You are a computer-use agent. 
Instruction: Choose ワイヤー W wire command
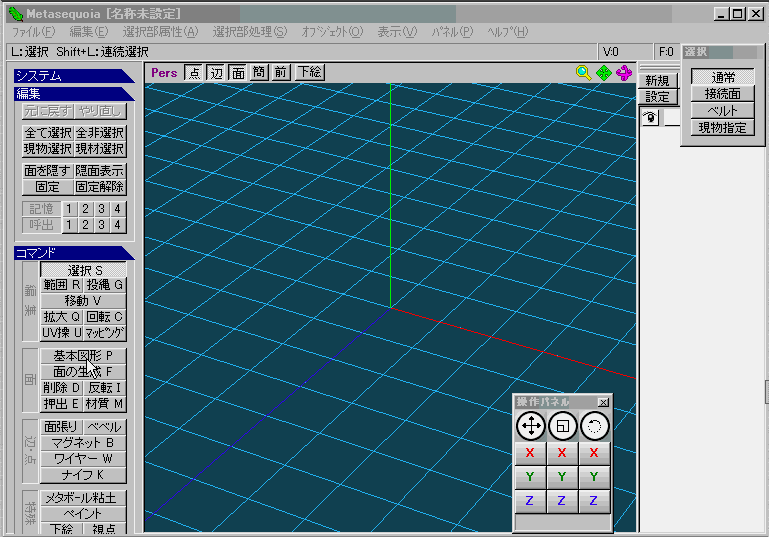(83, 459)
